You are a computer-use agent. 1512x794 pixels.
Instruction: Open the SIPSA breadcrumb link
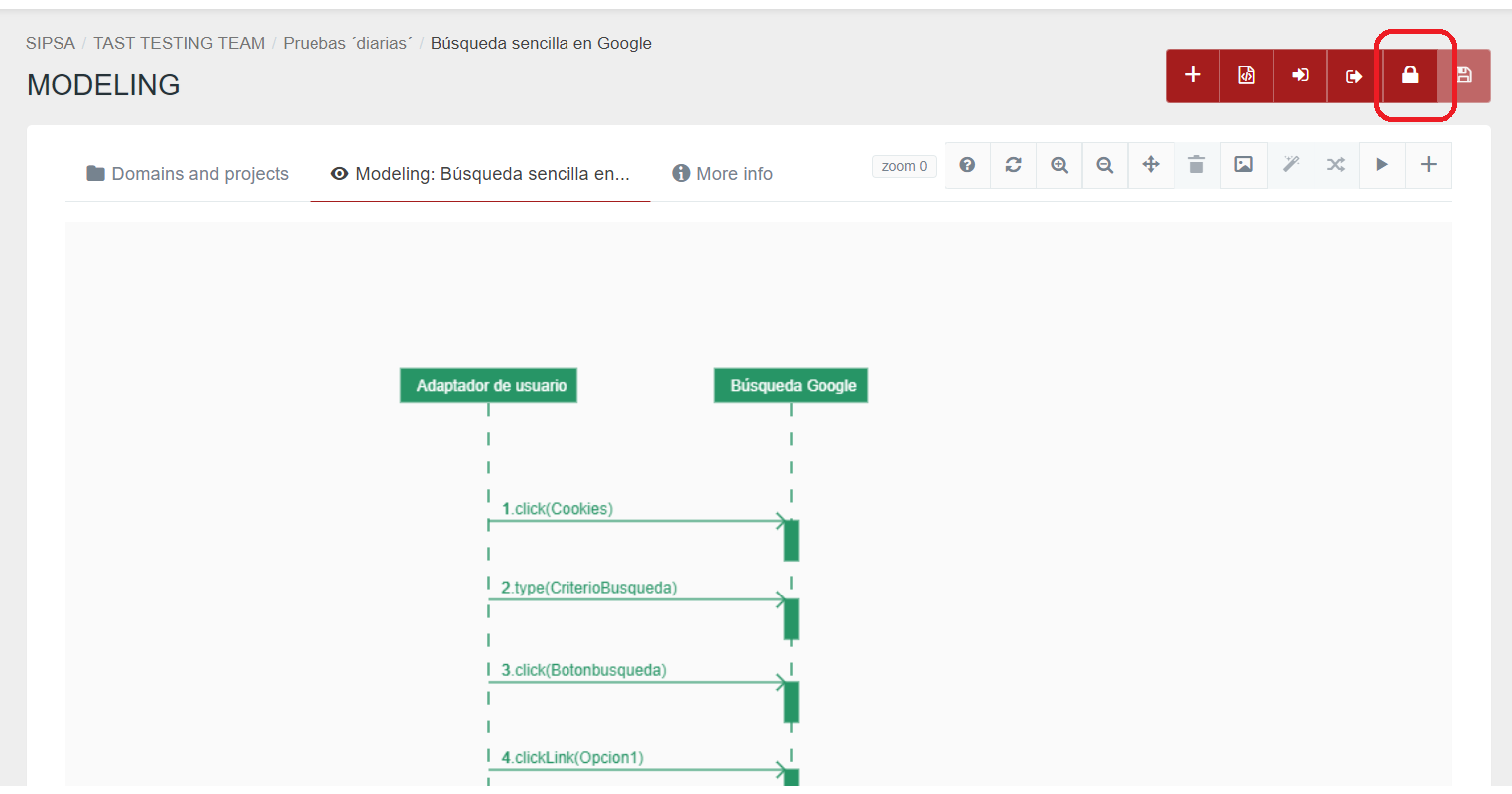pyautogui.click(x=51, y=43)
